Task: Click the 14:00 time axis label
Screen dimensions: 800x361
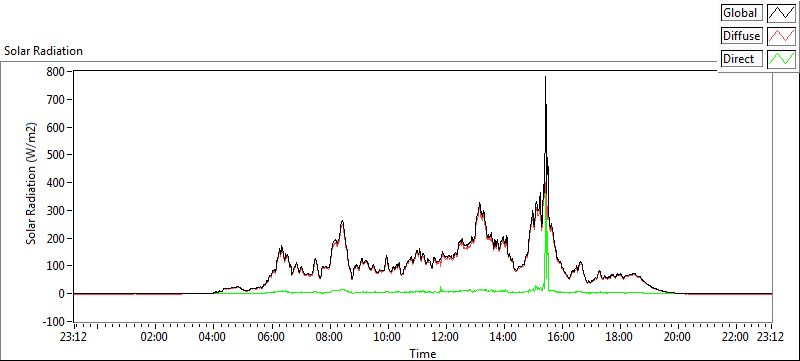Action: coord(503,337)
